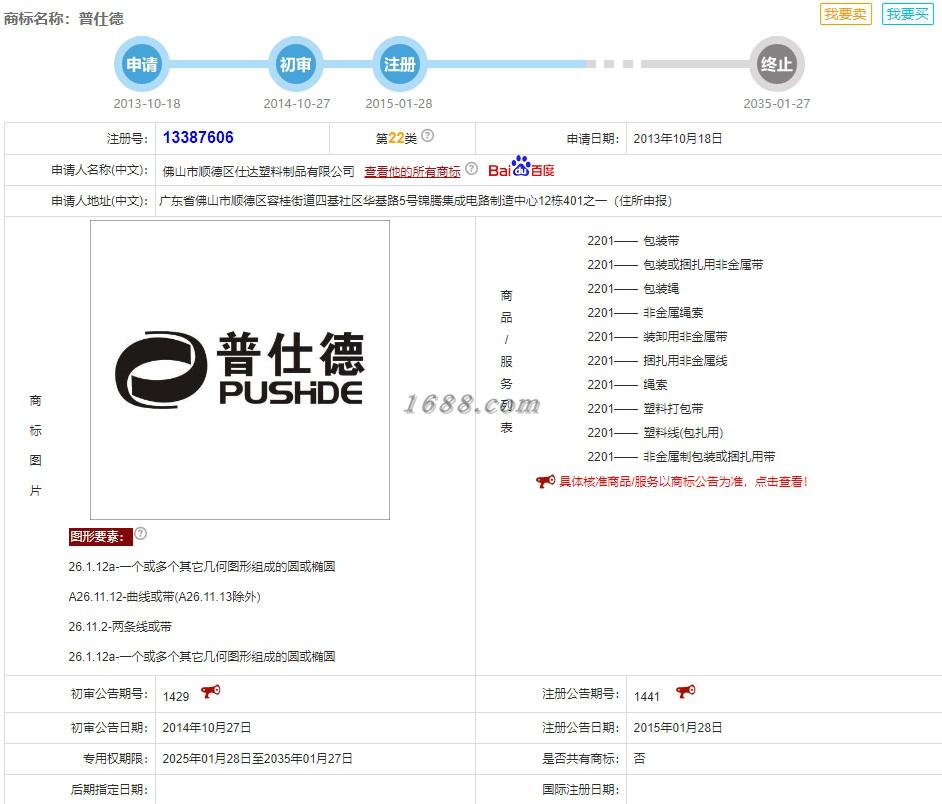Open 具体核准商品/服务以商标公告为准 link
The width and height of the screenshot is (942, 804).
[x=683, y=481]
